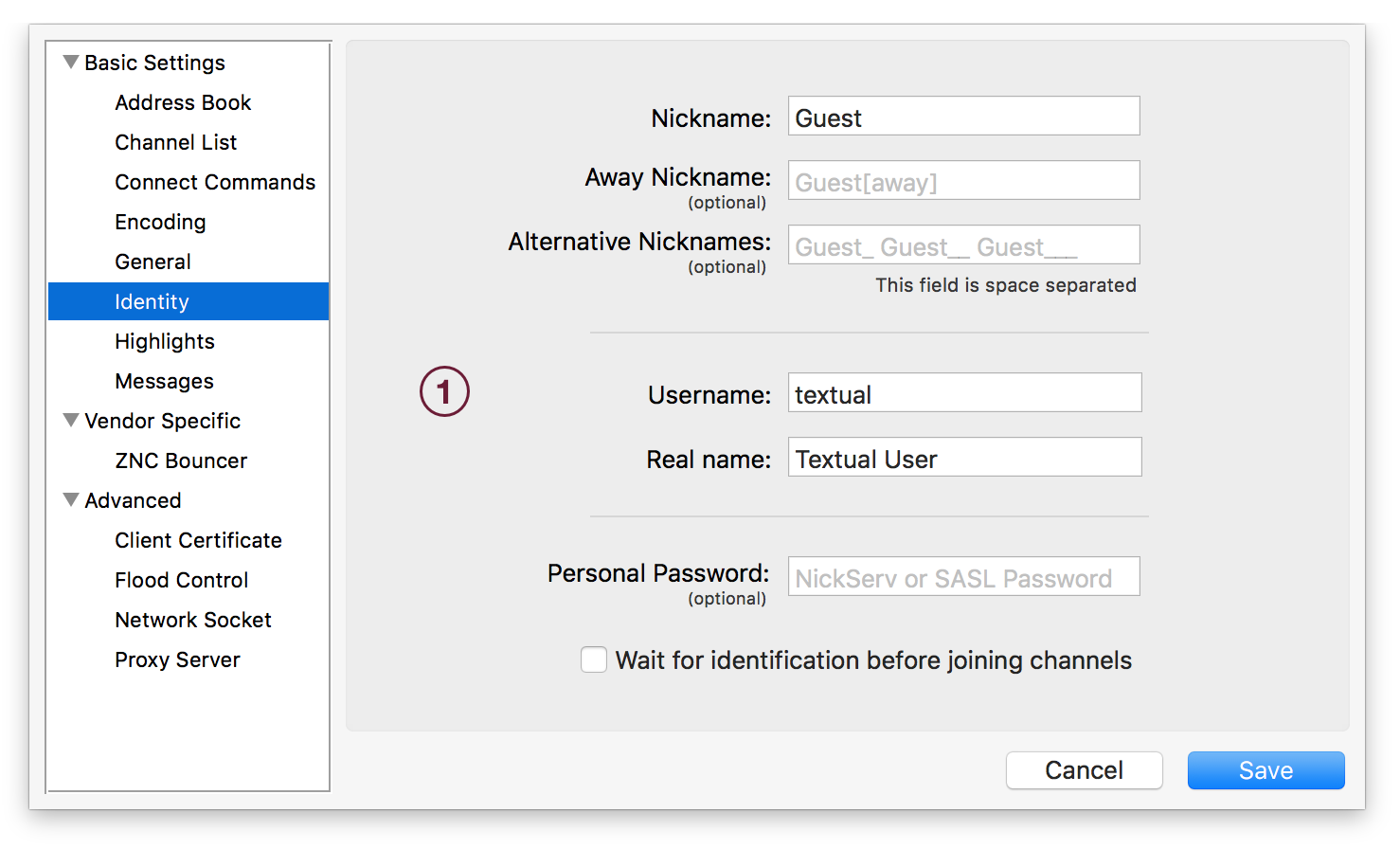Click the Alternative Nicknames field
The image size is (1400, 849).
point(964,244)
